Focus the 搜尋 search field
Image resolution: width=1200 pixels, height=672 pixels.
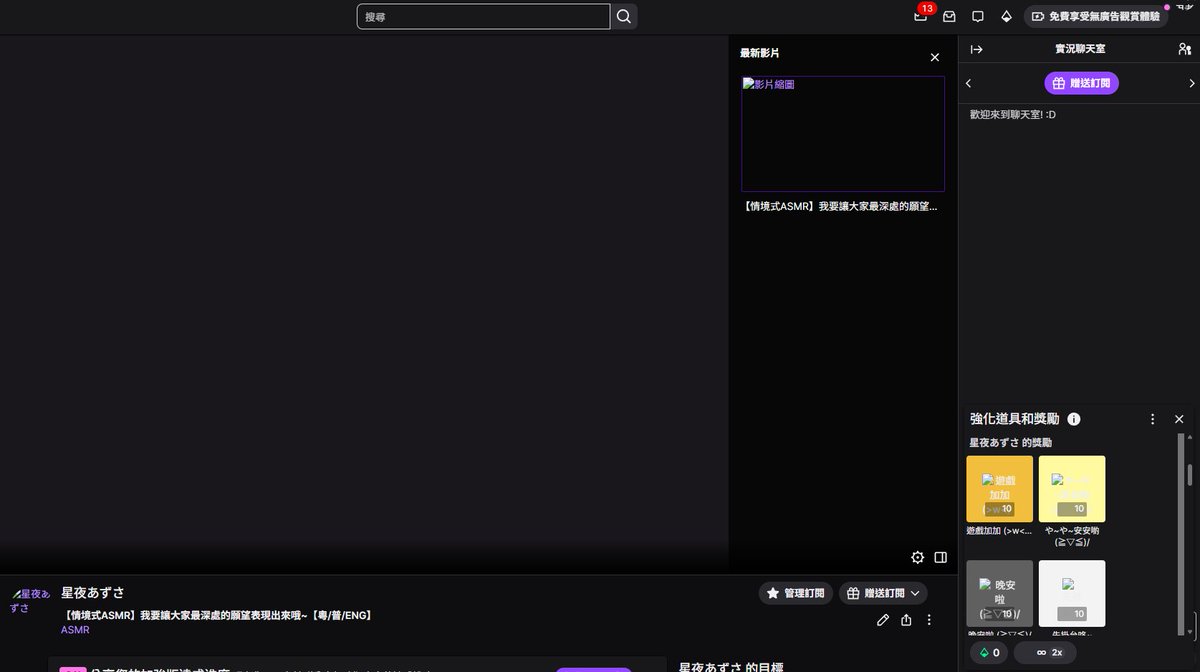coord(483,17)
